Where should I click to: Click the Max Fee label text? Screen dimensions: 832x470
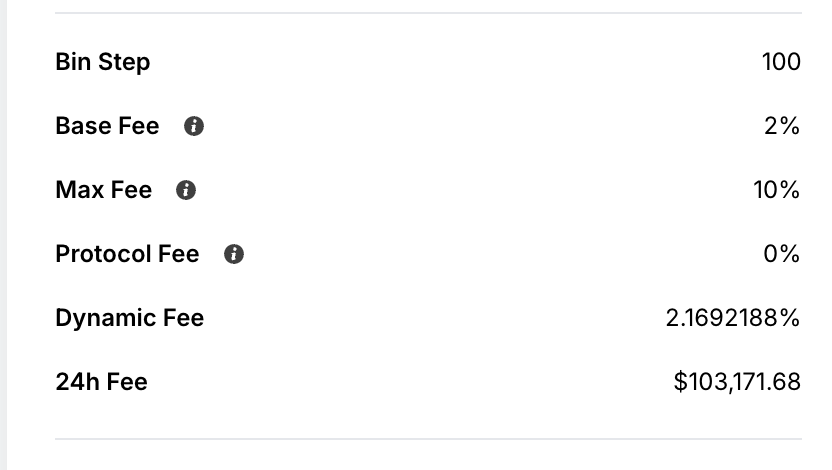pyautogui.click(x=104, y=190)
